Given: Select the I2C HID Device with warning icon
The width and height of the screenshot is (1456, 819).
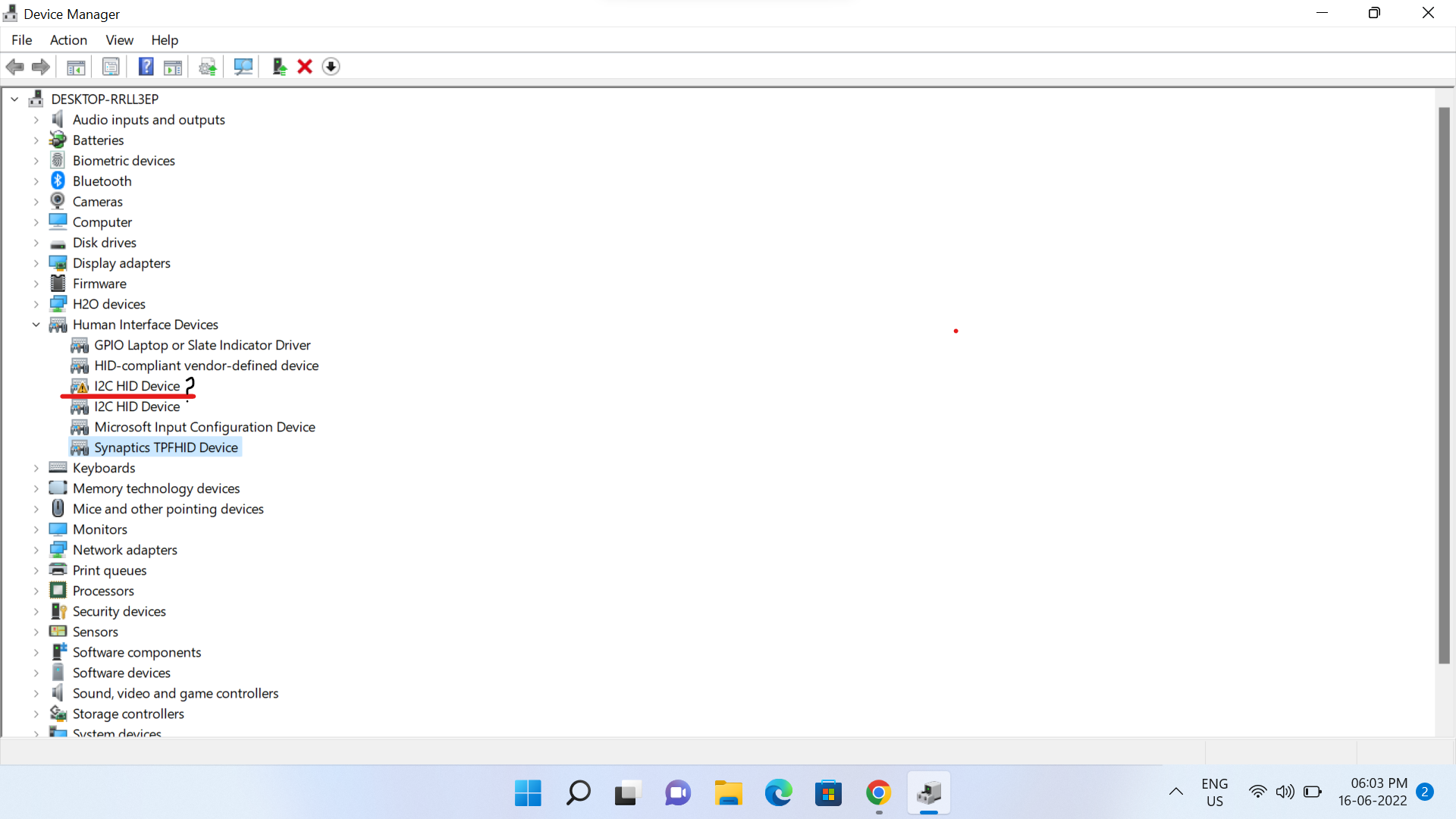Looking at the screenshot, I should coord(137,386).
